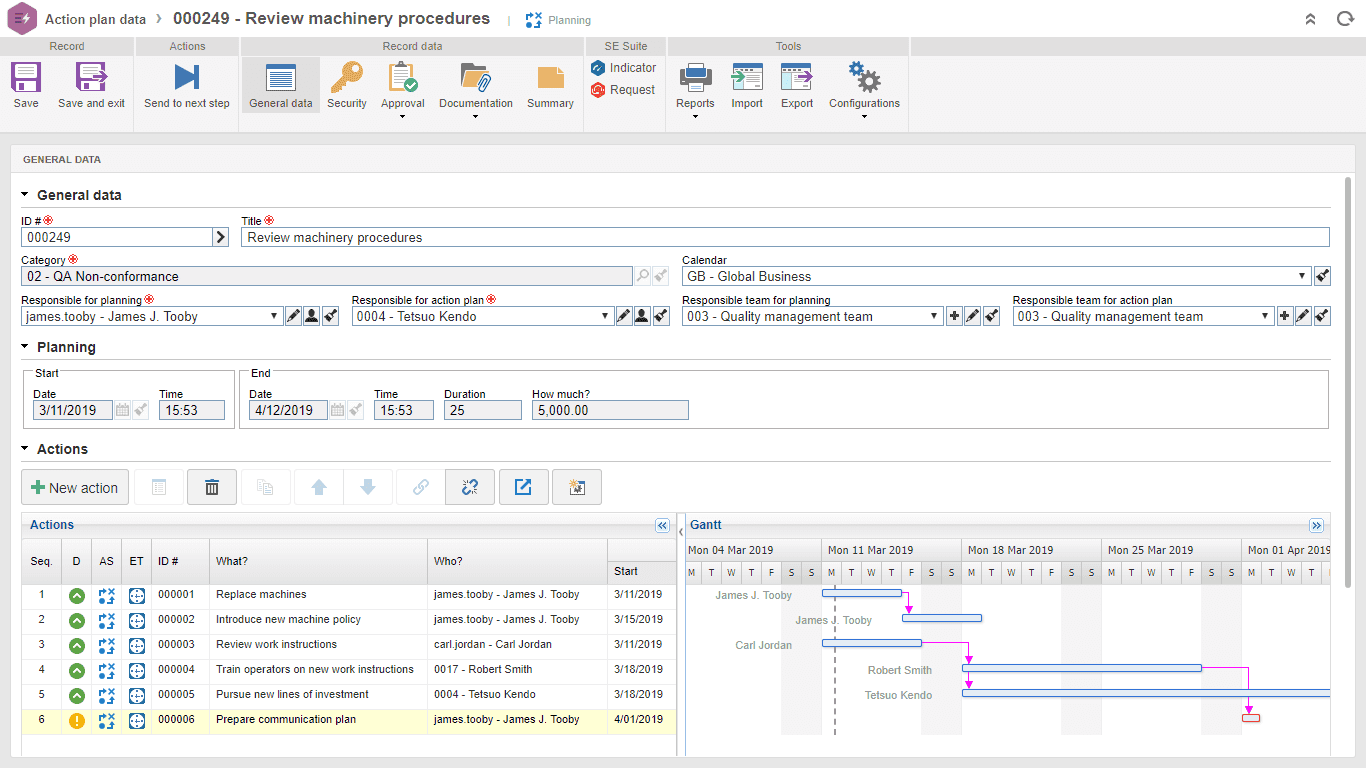
Task: Open the Configurations gears menu
Action: tap(864, 88)
